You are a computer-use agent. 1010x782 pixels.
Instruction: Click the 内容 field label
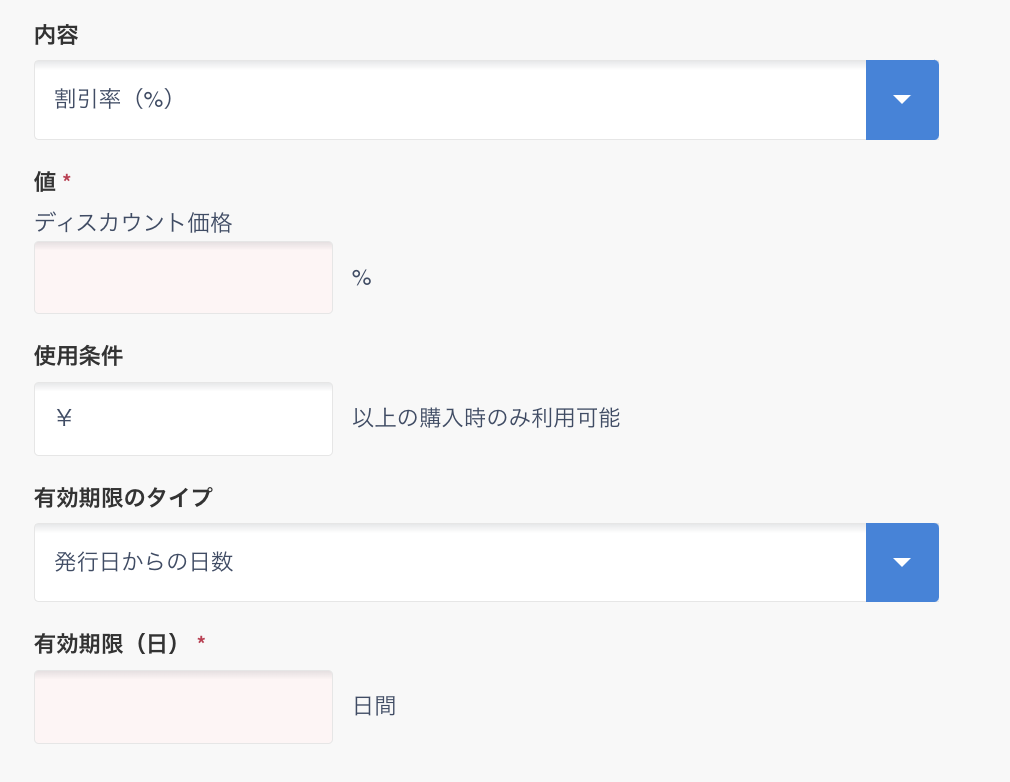(56, 36)
